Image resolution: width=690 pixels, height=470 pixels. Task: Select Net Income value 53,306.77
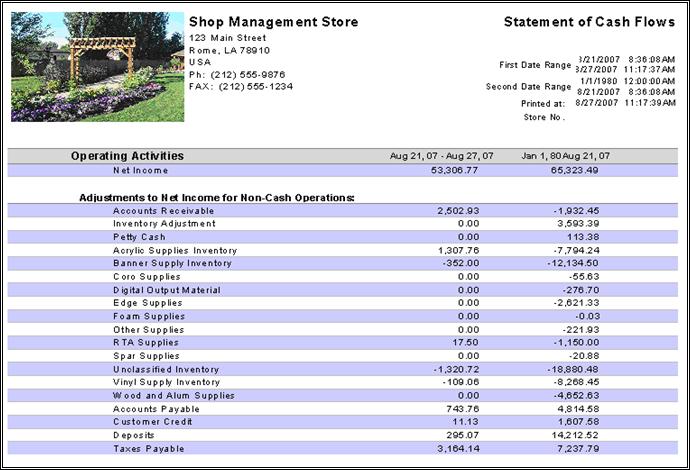[455, 170]
